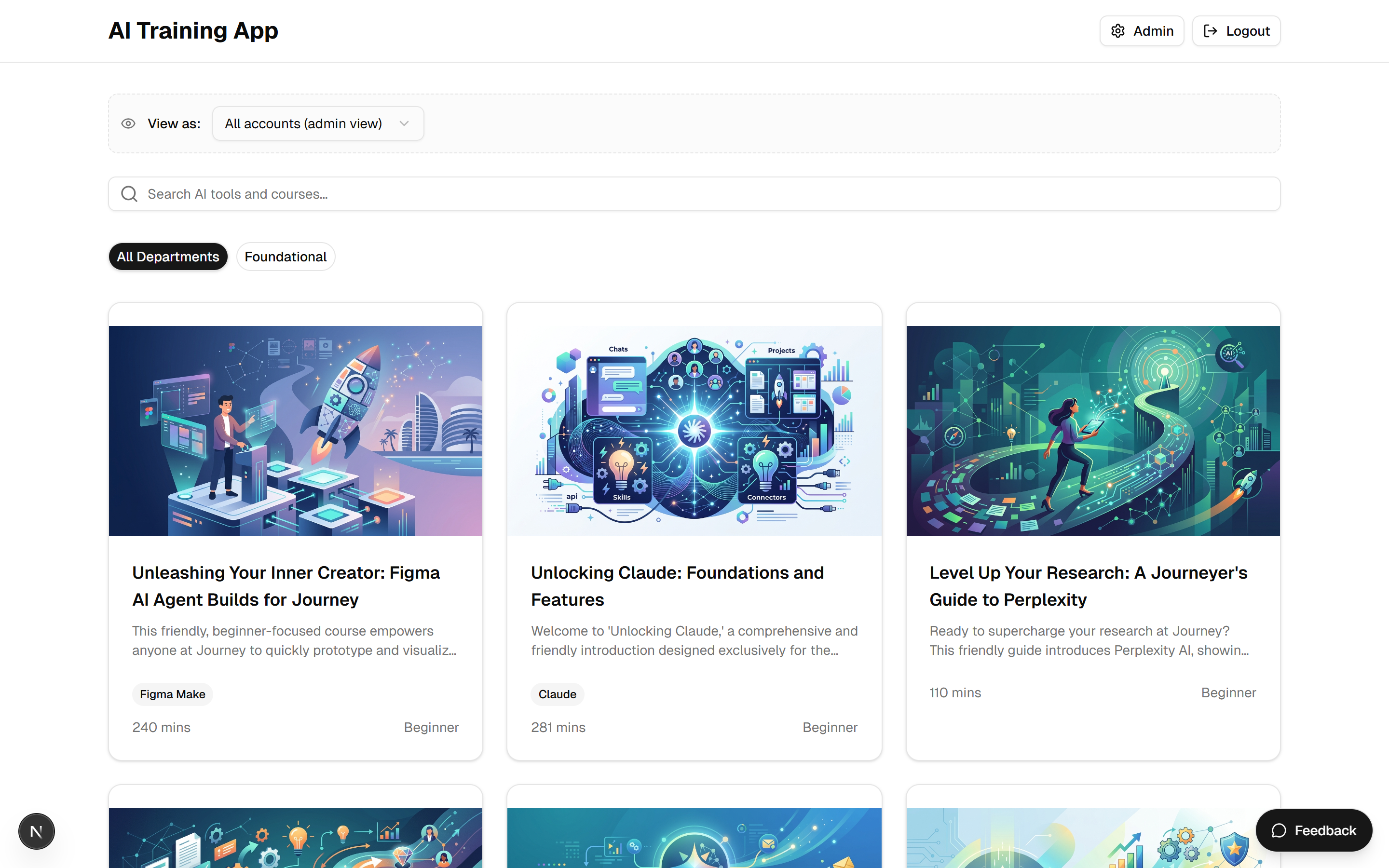
Task: Click the description starting Ready to supercharge
Action: 1089,641
